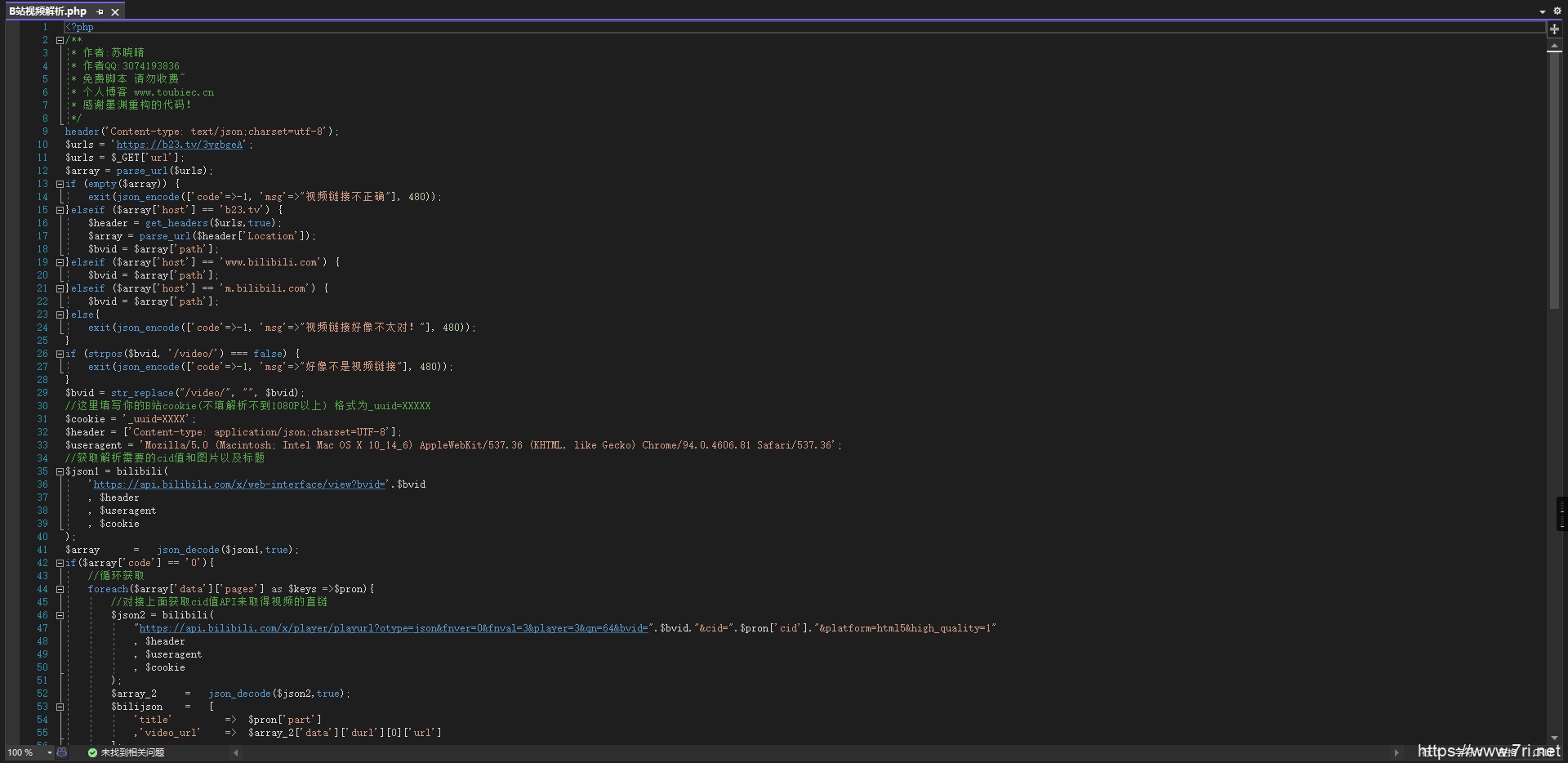Collapse the elseif 'www.bilibili.com' block
The height and width of the screenshot is (763, 1568).
(x=60, y=262)
